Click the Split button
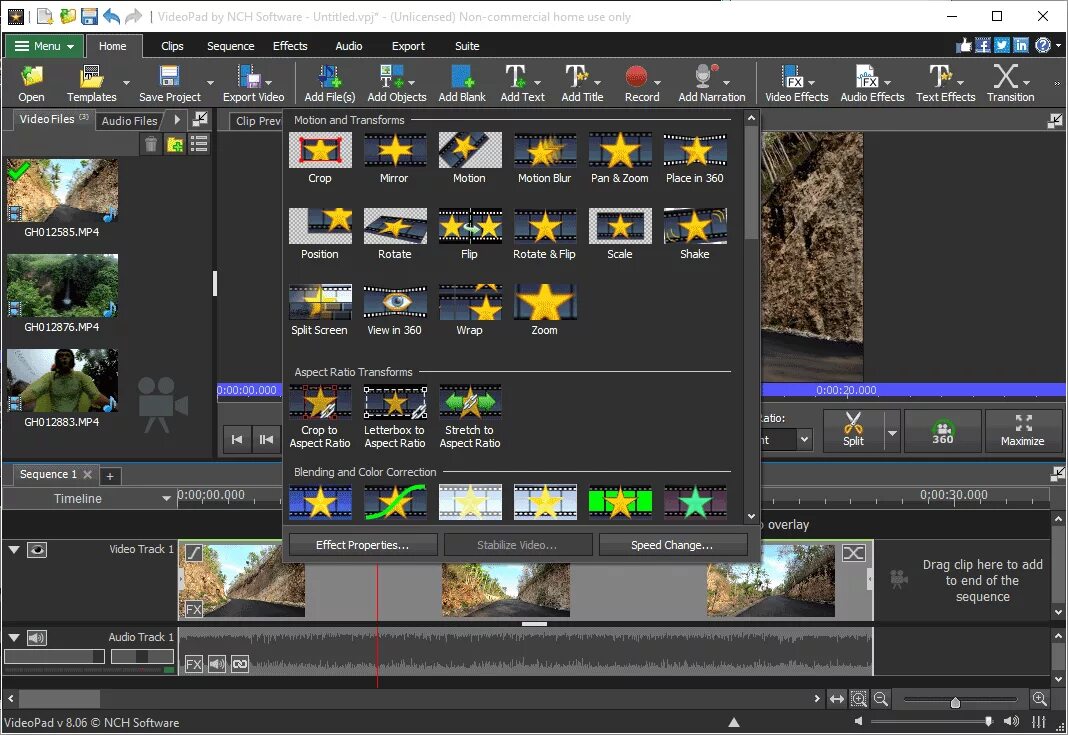Screen dimensions: 1068x735 pyautogui.click(x=853, y=431)
